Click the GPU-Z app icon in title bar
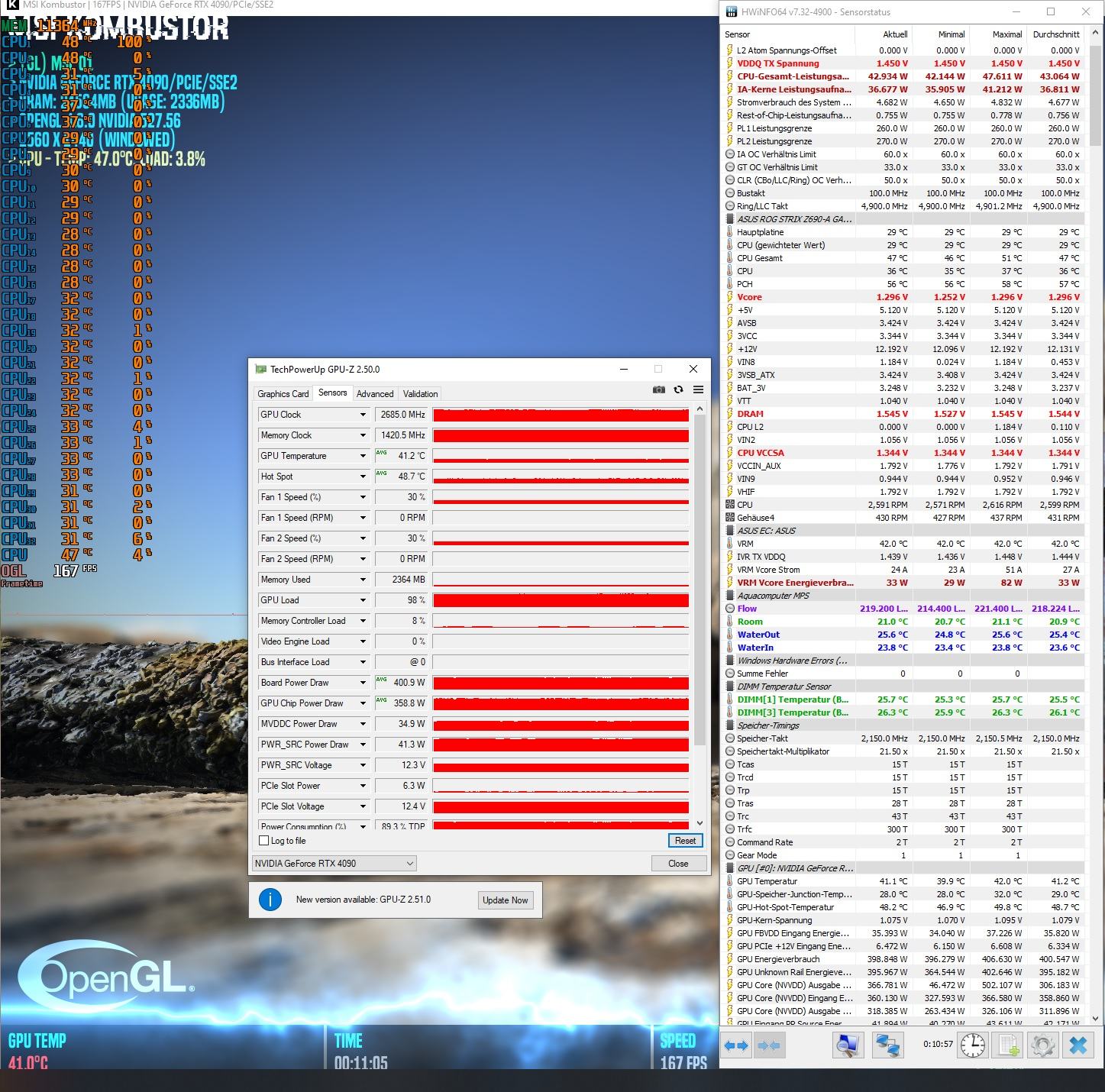 (x=261, y=369)
